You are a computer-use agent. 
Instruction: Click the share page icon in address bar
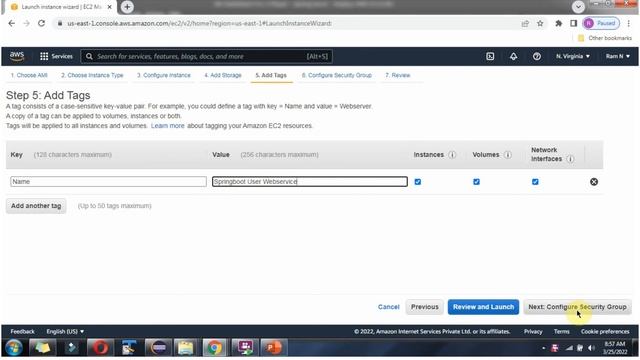click(525, 23)
